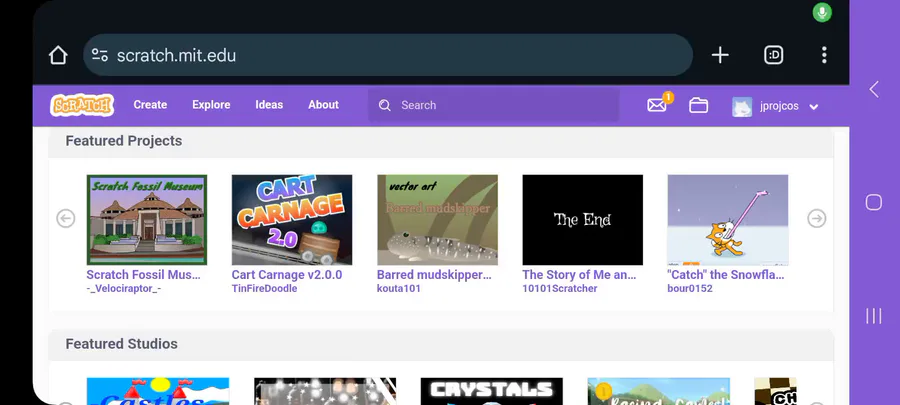Screen dimensions: 900x405
Task: Open "Catch" the Snowflake project title link
Action: [x=726, y=275]
